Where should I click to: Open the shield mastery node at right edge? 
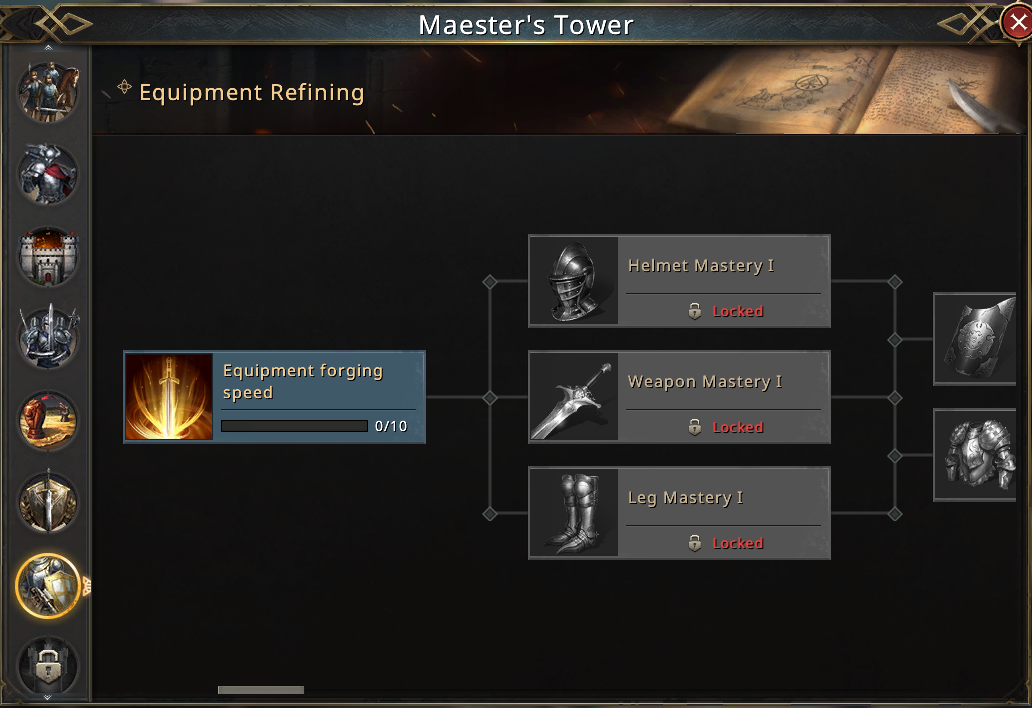[975, 339]
